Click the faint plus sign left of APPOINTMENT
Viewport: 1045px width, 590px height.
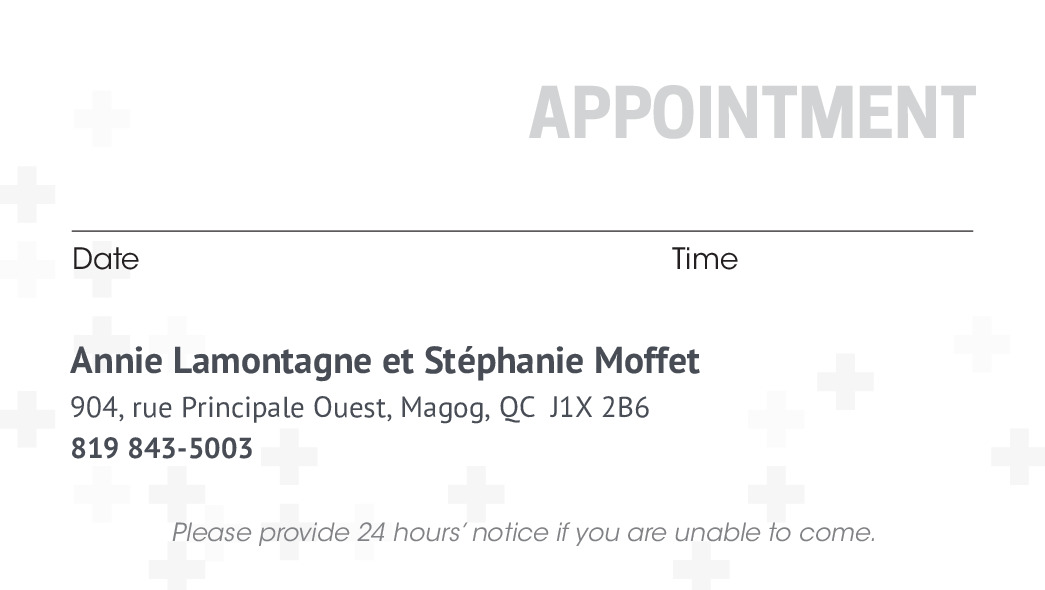tap(101, 118)
